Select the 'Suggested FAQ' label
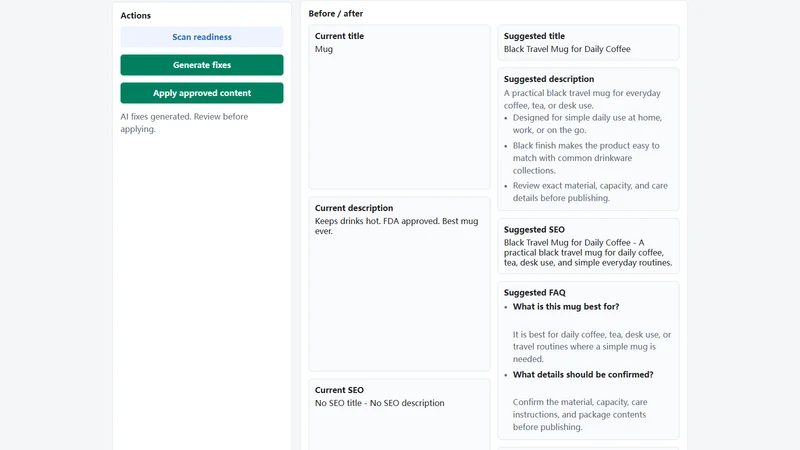 [x=535, y=292]
